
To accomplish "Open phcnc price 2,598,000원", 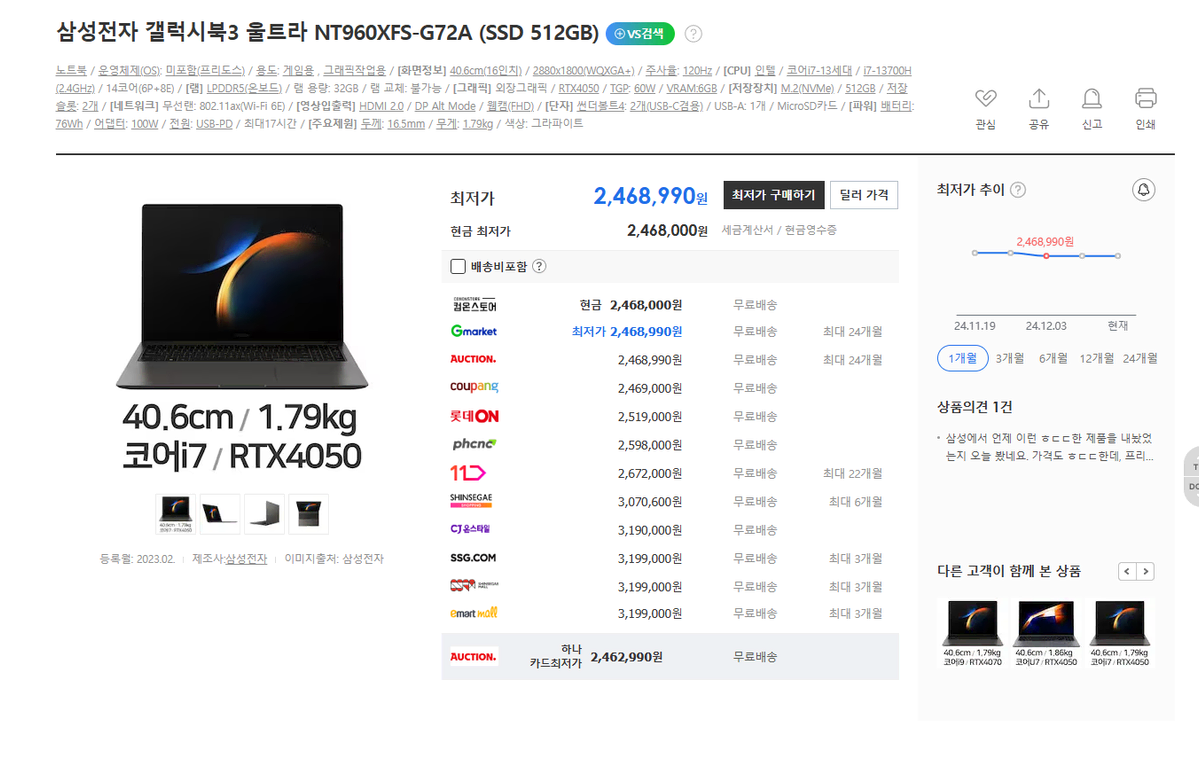I will point(650,445).
